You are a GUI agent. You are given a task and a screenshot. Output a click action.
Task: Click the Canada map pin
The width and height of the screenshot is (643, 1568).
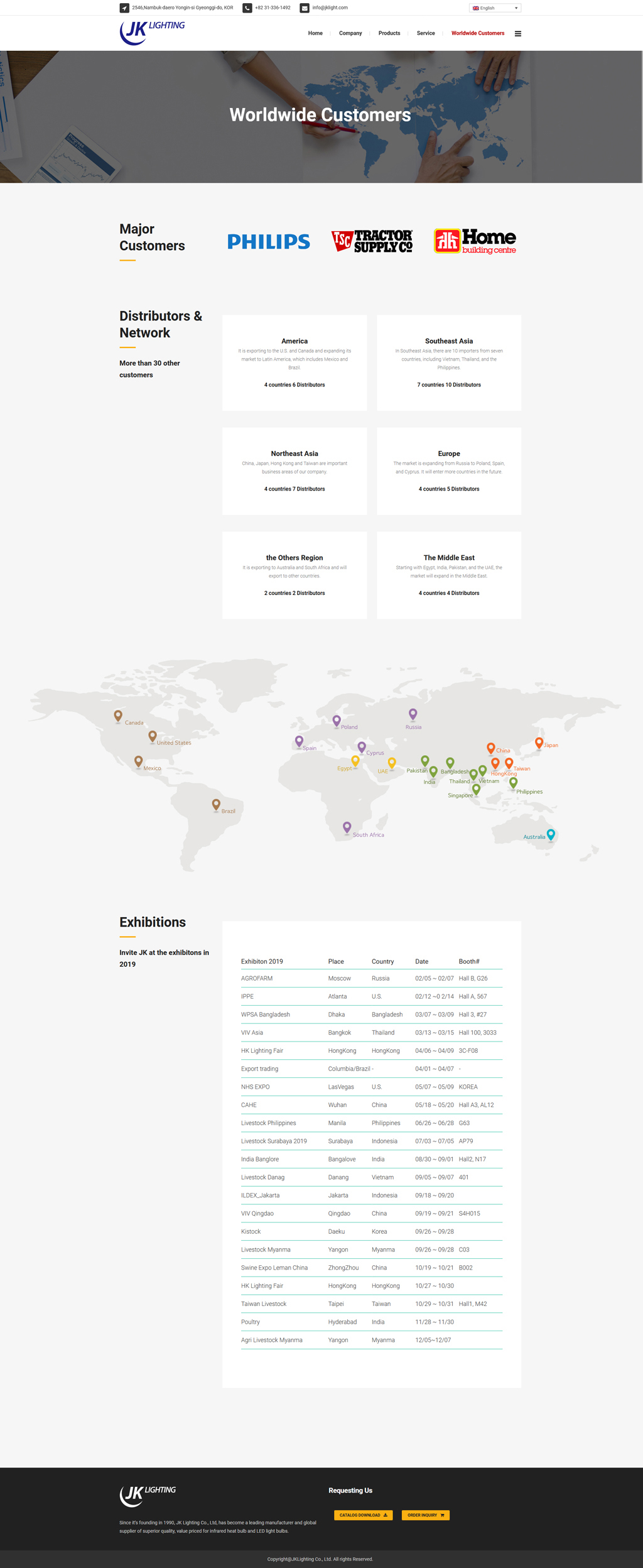pos(118,716)
